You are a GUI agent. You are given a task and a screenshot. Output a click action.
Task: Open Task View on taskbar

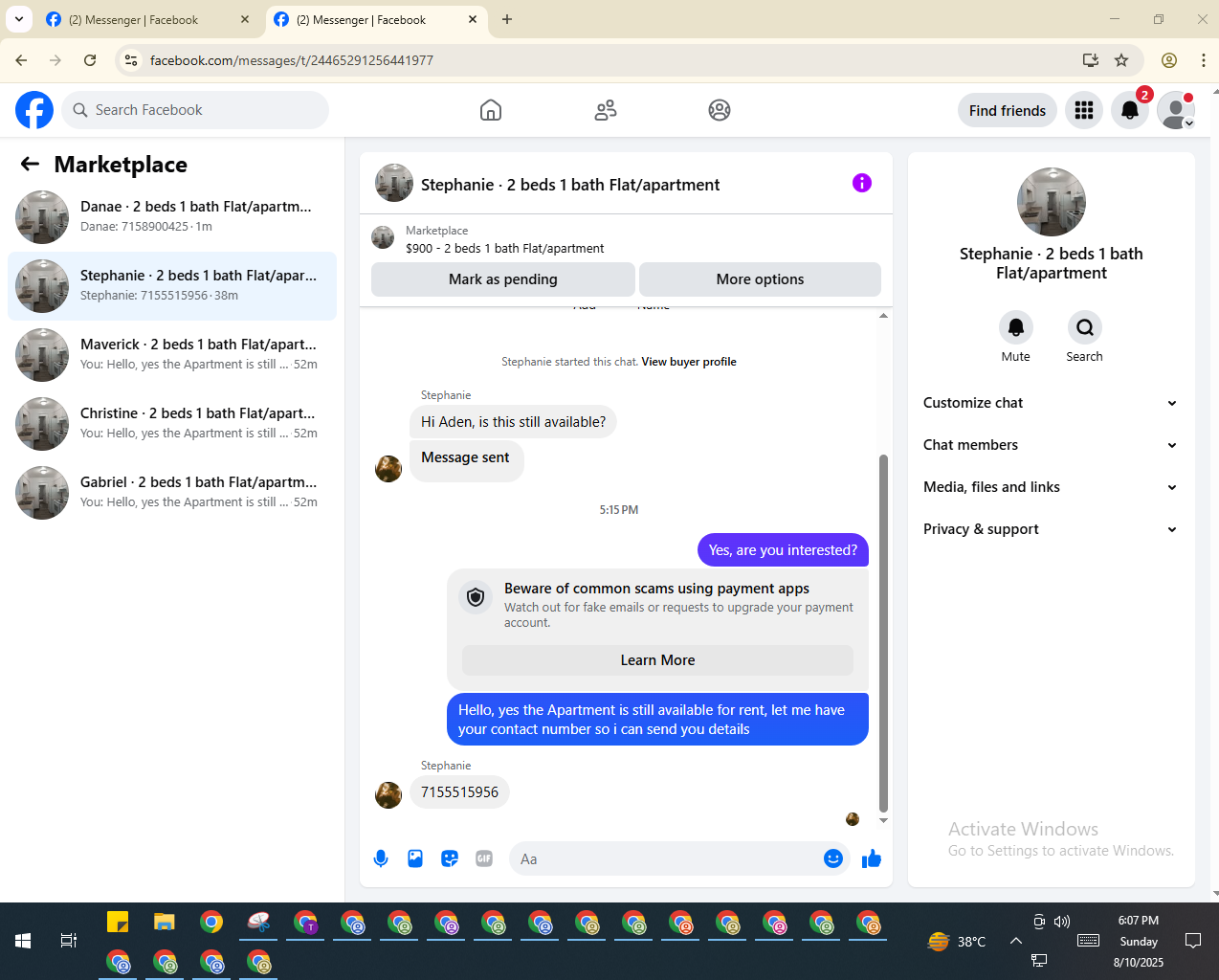point(68,941)
